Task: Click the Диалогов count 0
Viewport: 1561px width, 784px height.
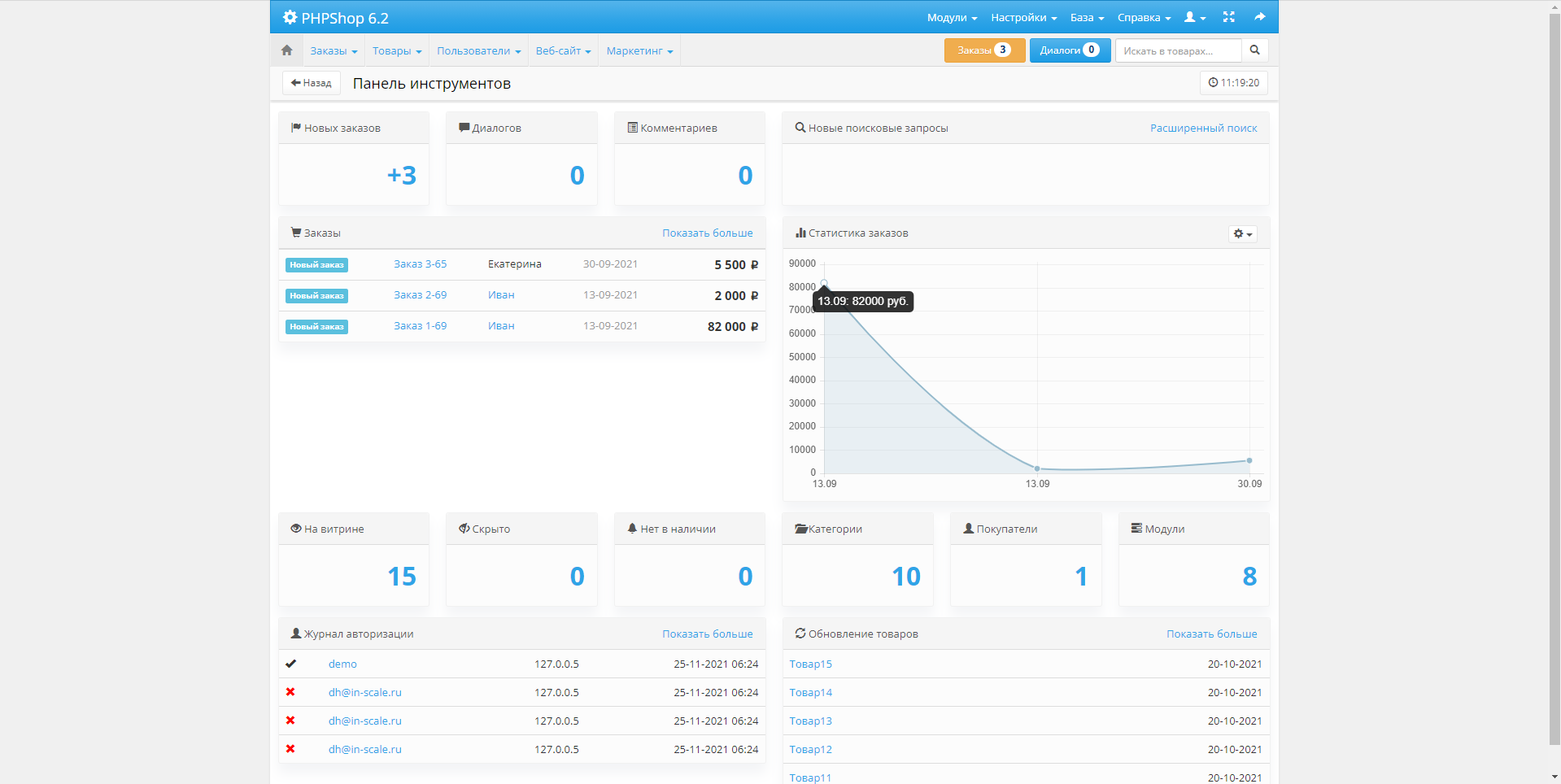Action: point(577,175)
